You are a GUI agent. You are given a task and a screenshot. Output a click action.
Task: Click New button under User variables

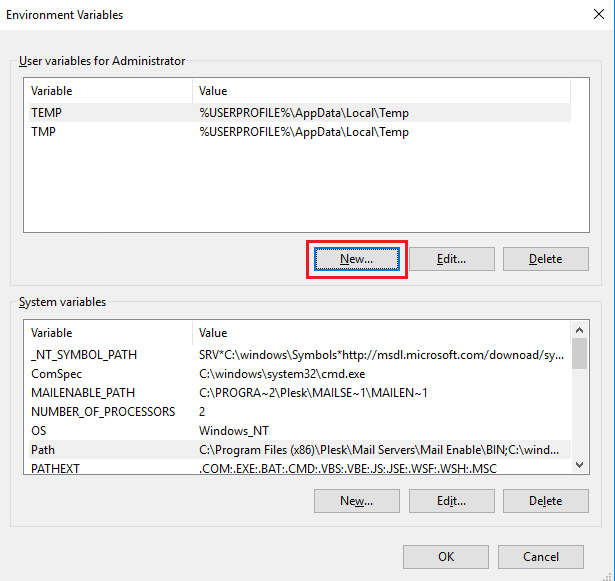356,259
